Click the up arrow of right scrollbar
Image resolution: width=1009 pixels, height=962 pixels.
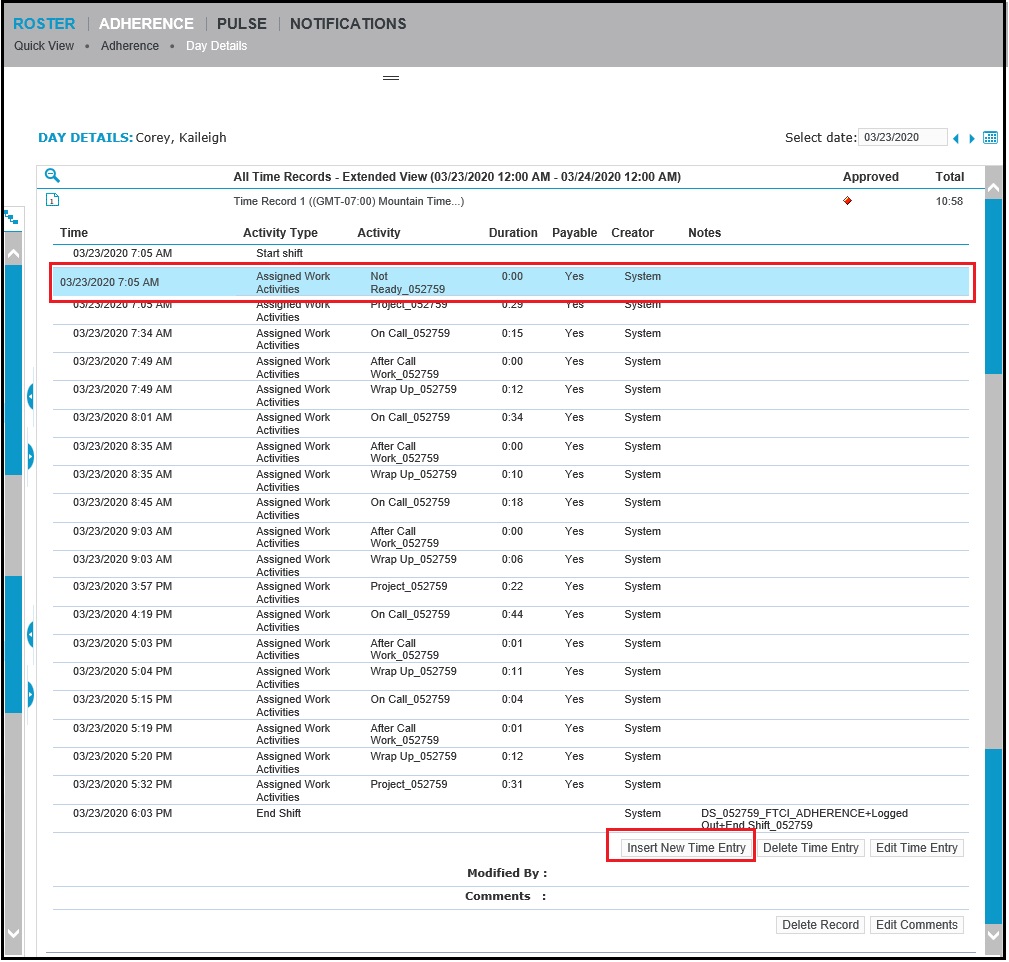click(993, 188)
